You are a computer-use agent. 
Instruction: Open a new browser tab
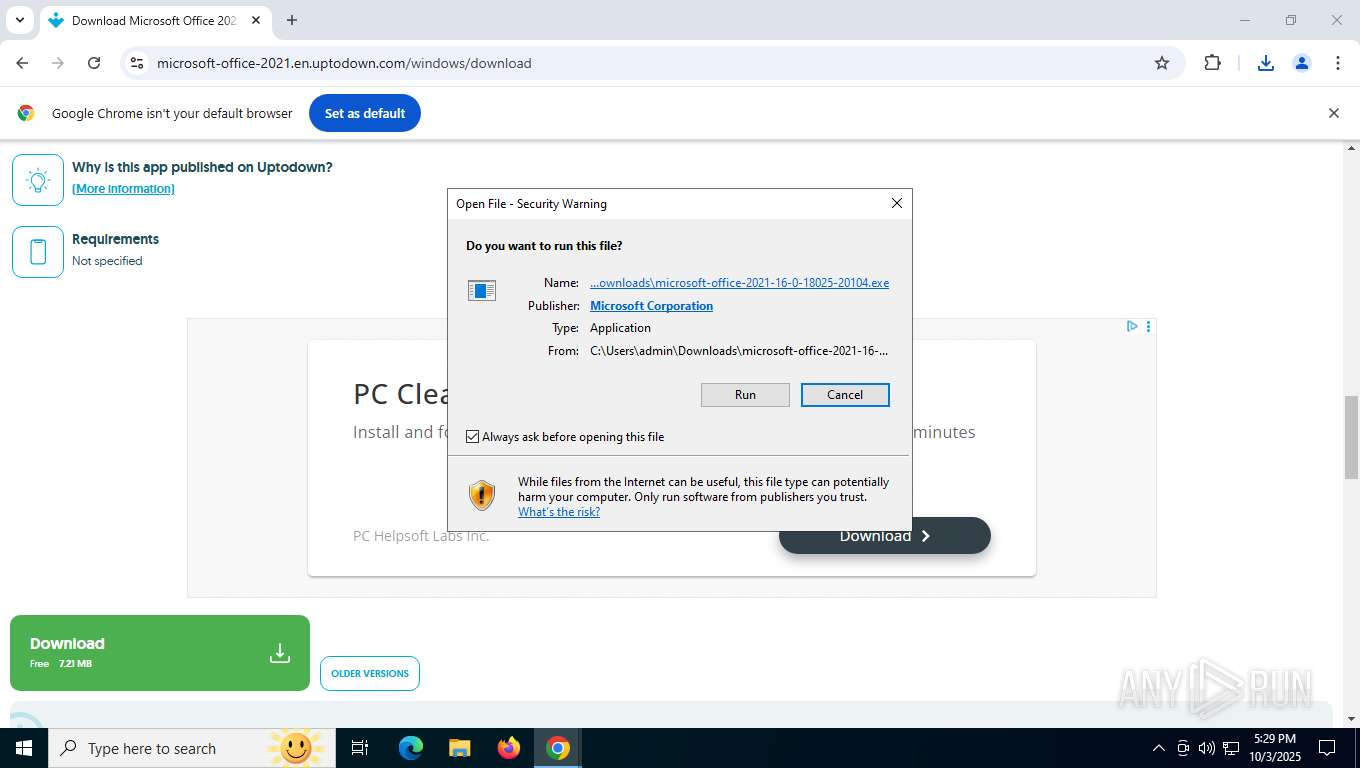(292, 20)
